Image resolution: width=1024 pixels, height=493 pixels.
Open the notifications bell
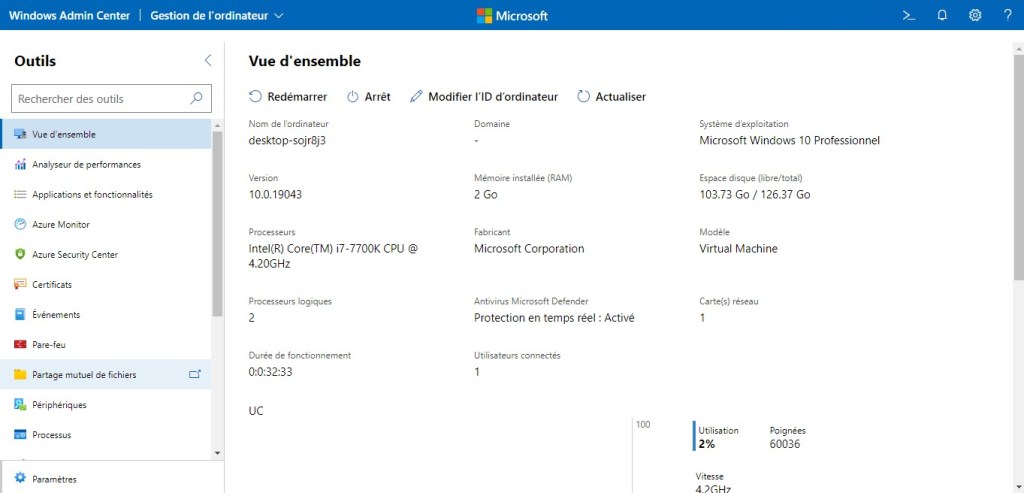coord(942,15)
